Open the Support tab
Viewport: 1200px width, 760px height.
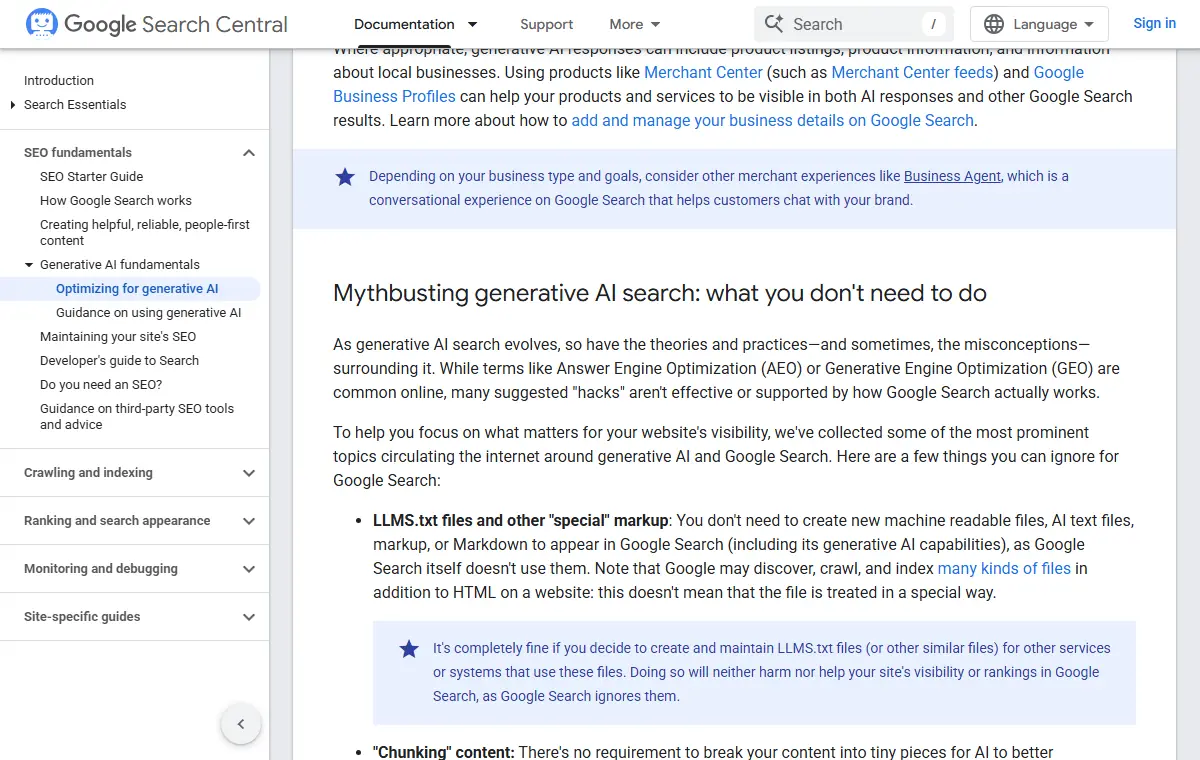point(547,24)
